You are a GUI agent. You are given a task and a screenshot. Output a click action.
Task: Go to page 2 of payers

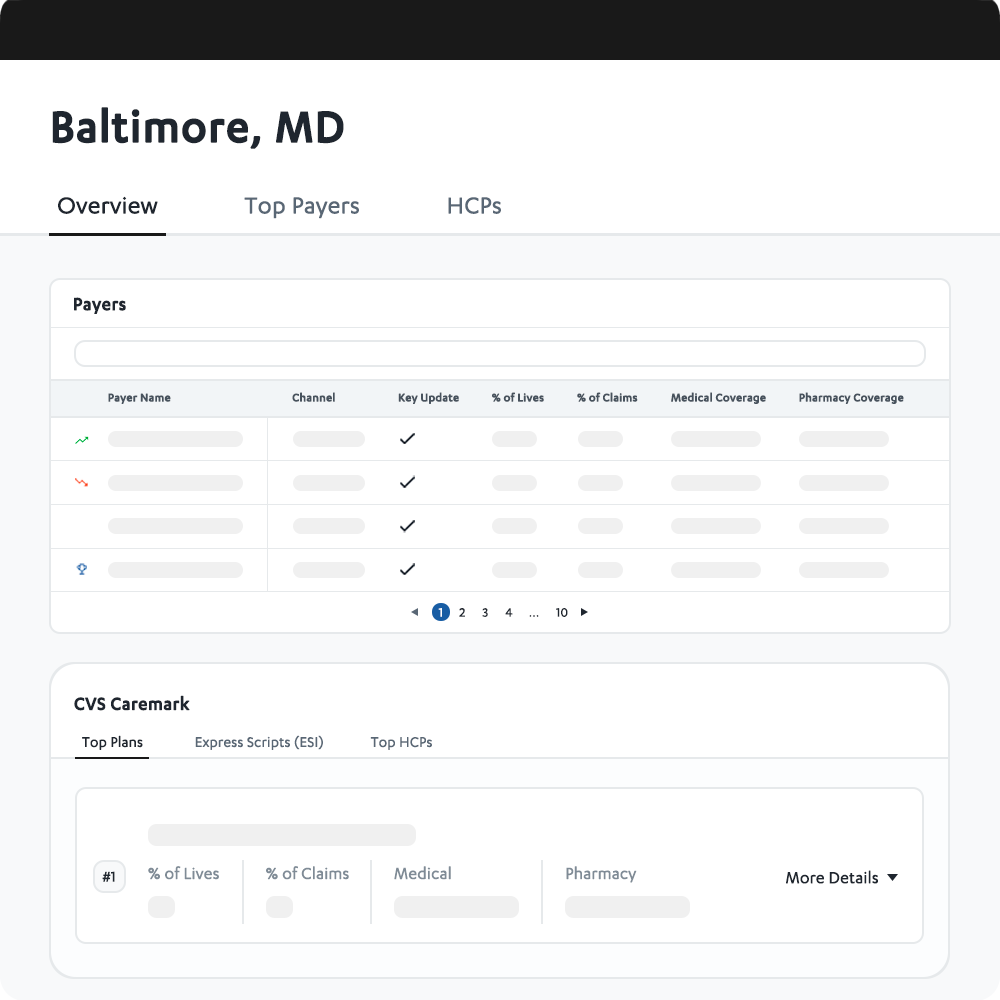pos(462,613)
